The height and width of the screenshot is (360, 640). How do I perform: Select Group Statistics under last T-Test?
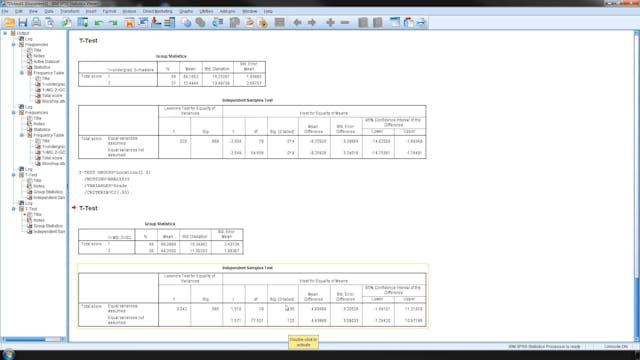[44, 226]
